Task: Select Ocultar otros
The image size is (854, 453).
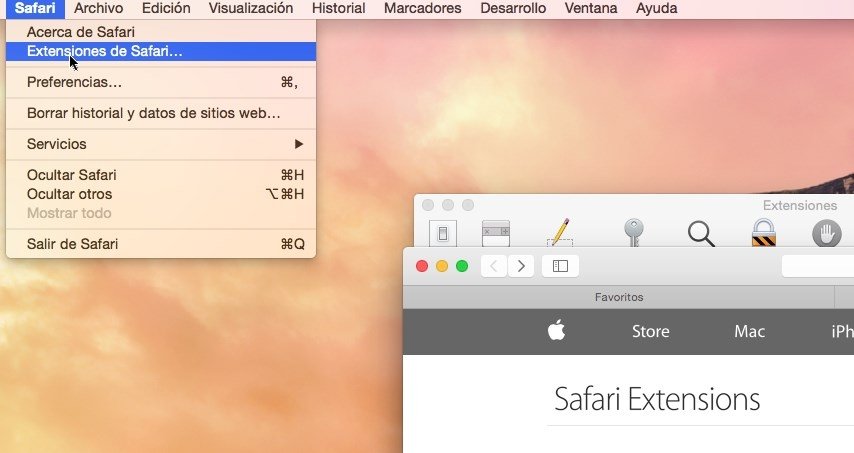Action: click(x=161, y=194)
